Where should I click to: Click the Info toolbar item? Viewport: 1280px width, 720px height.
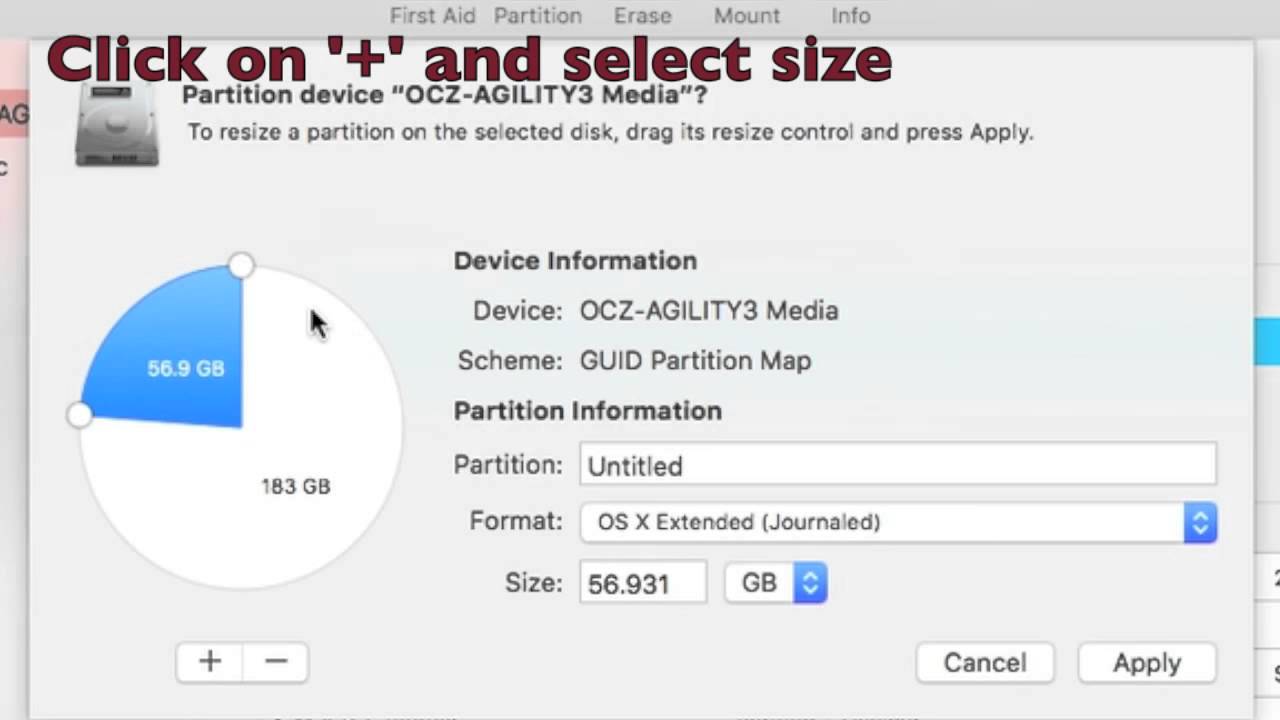tap(850, 16)
